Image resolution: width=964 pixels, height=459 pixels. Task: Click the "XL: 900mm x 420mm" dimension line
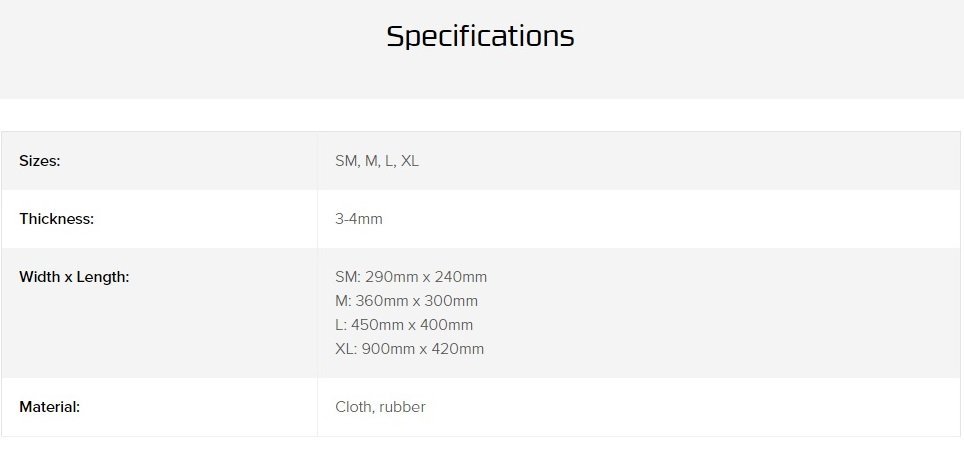coord(410,349)
